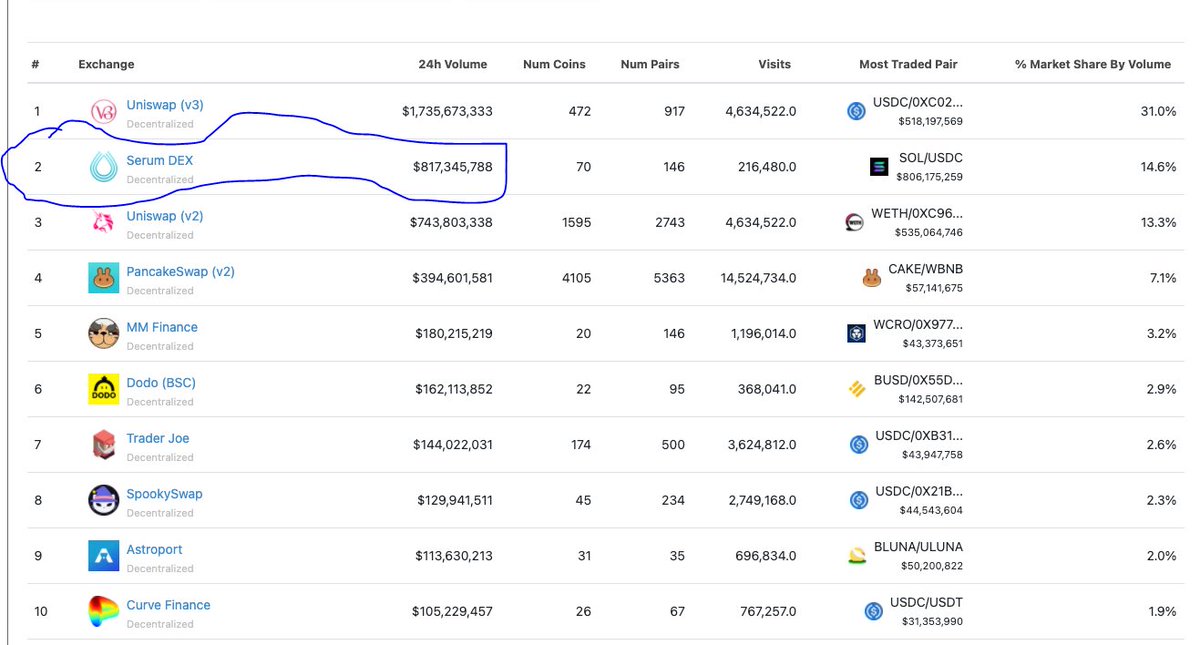1200x645 pixels.
Task: Click the $1,735,673,333 volume value
Action: coord(447,111)
